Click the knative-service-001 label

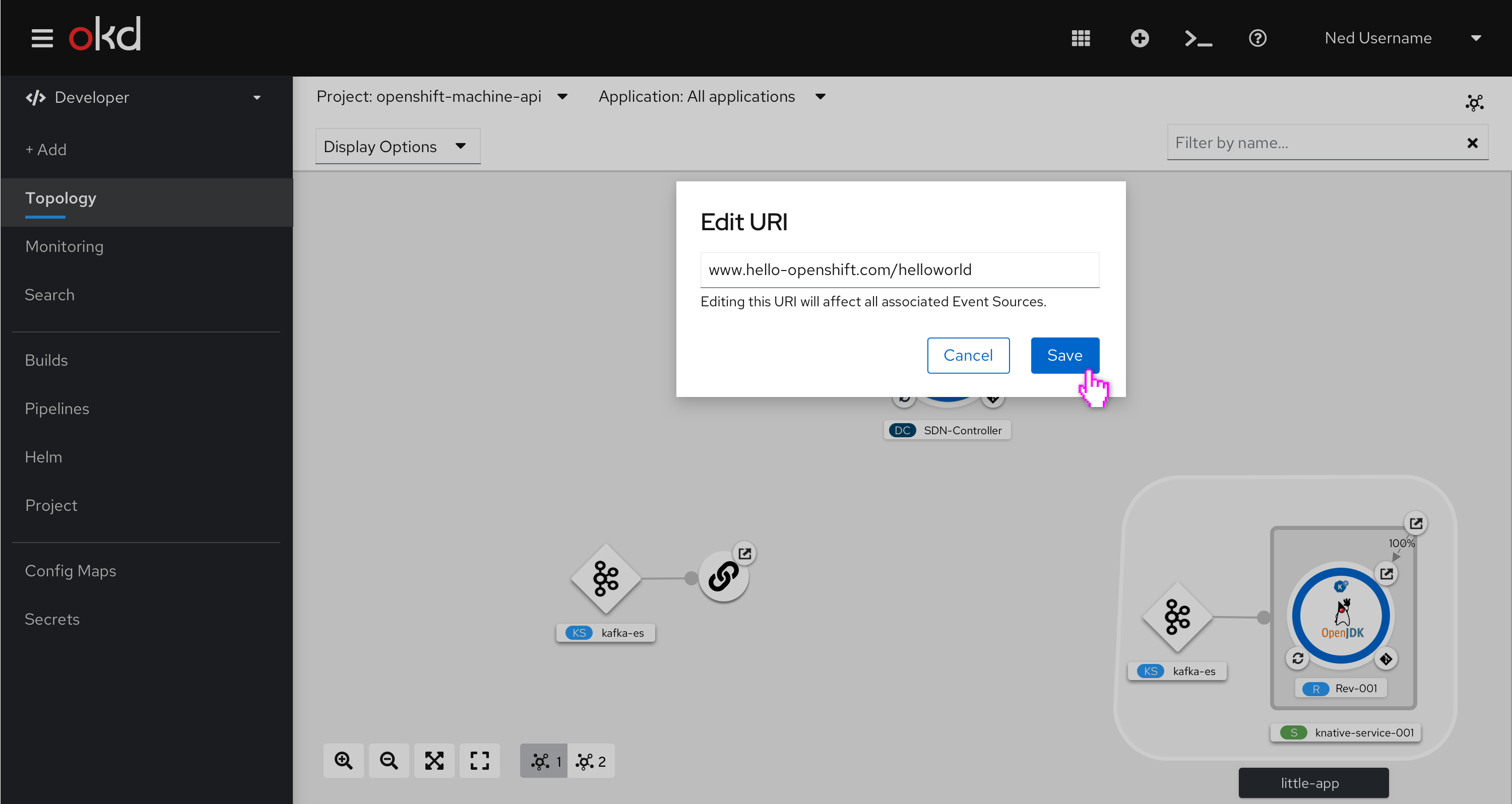(x=1345, y=732)
